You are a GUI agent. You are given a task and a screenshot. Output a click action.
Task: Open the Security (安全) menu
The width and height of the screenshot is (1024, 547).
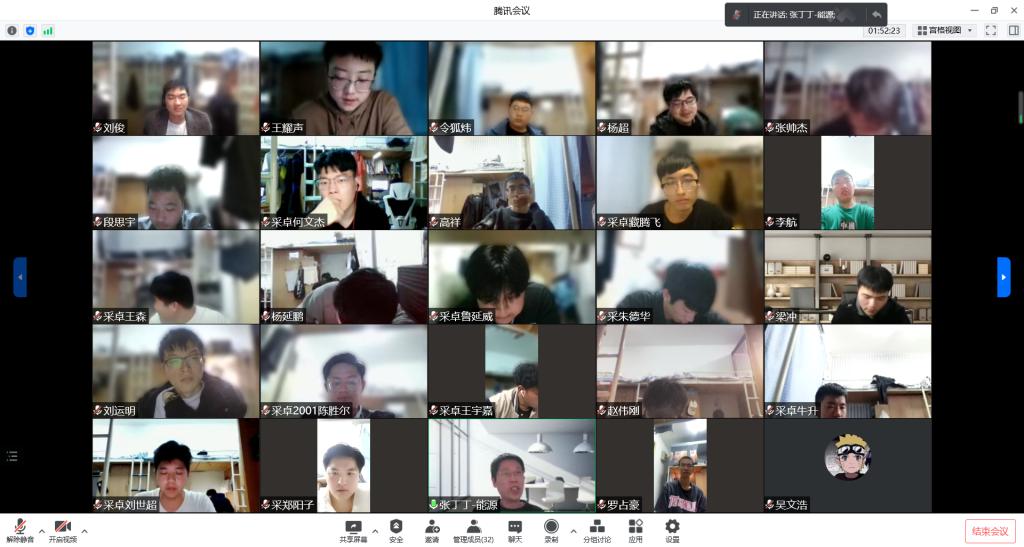(x=396, y=530)
